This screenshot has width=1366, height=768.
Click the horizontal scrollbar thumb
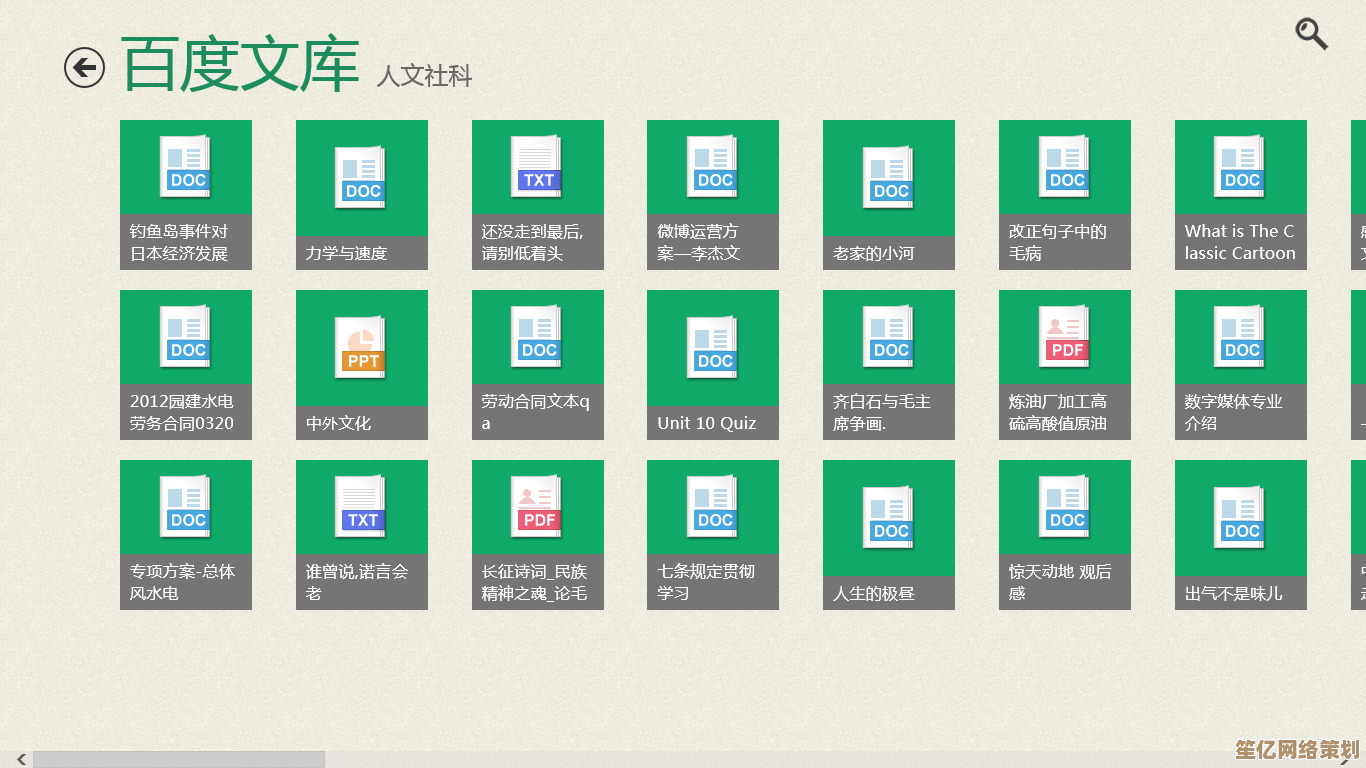pos(179,760)
